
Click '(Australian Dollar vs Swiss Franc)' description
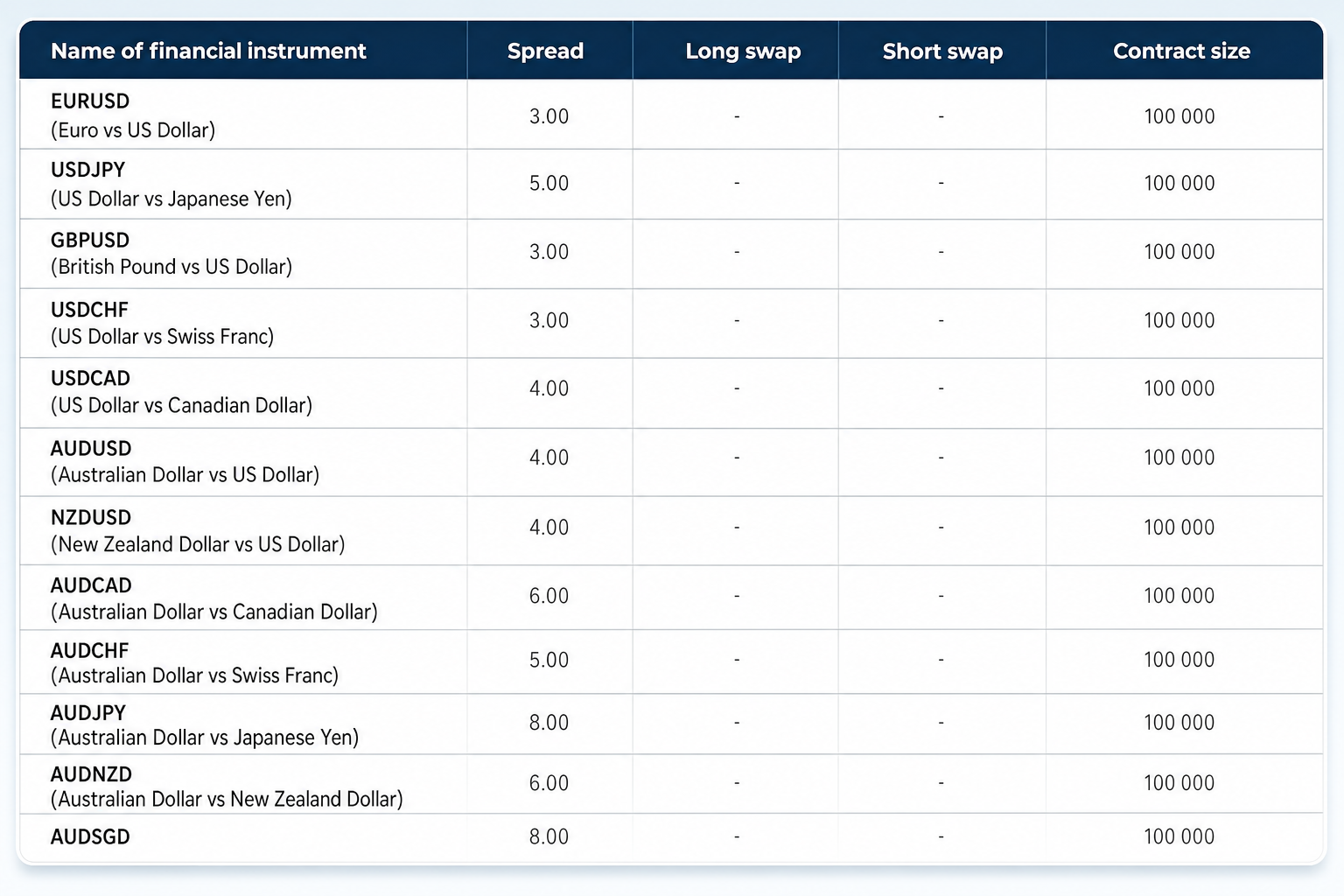click(x=194, y=675)
